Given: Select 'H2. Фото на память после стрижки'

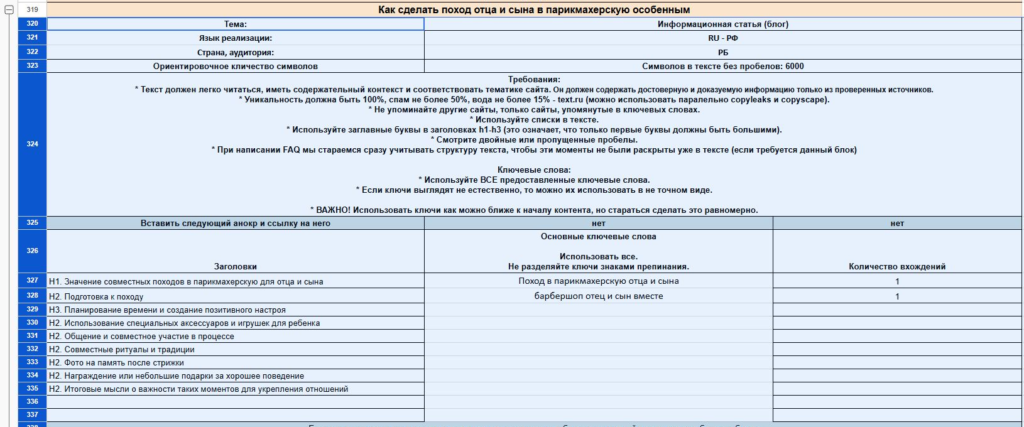Looking at the screenshot, I should (235, 362).
